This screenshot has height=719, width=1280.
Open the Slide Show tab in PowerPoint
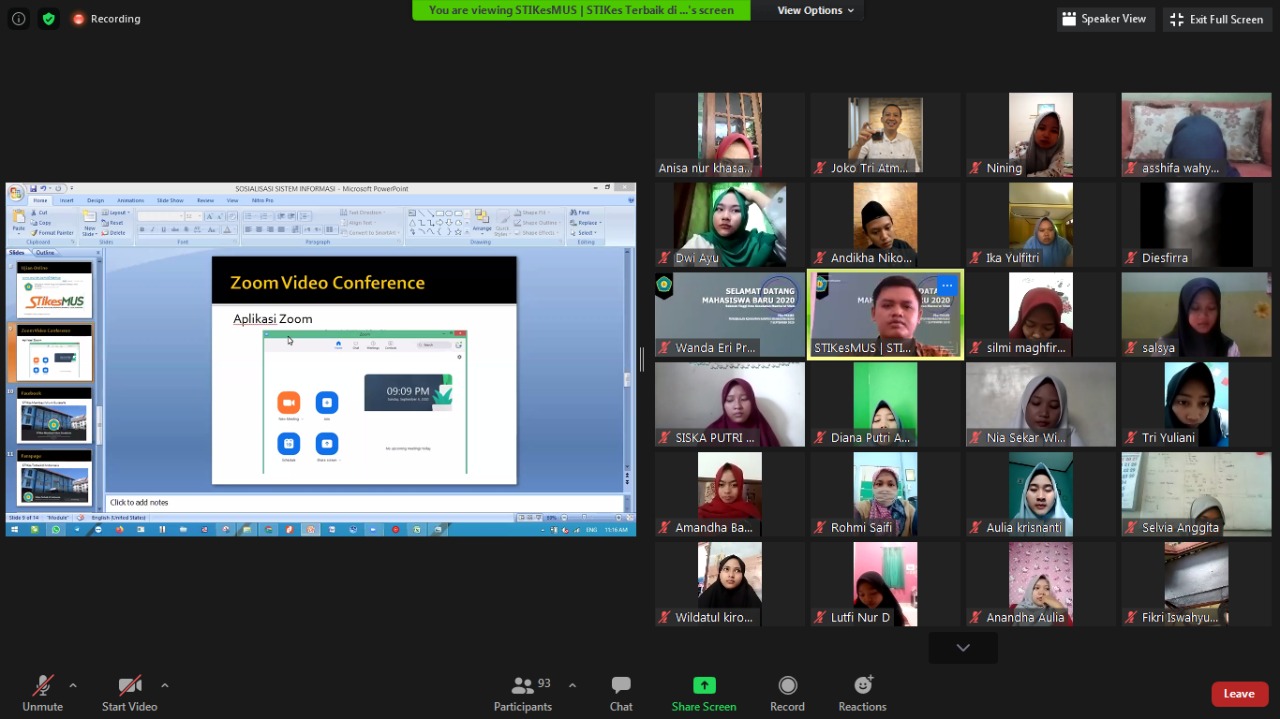pos(170,201)
